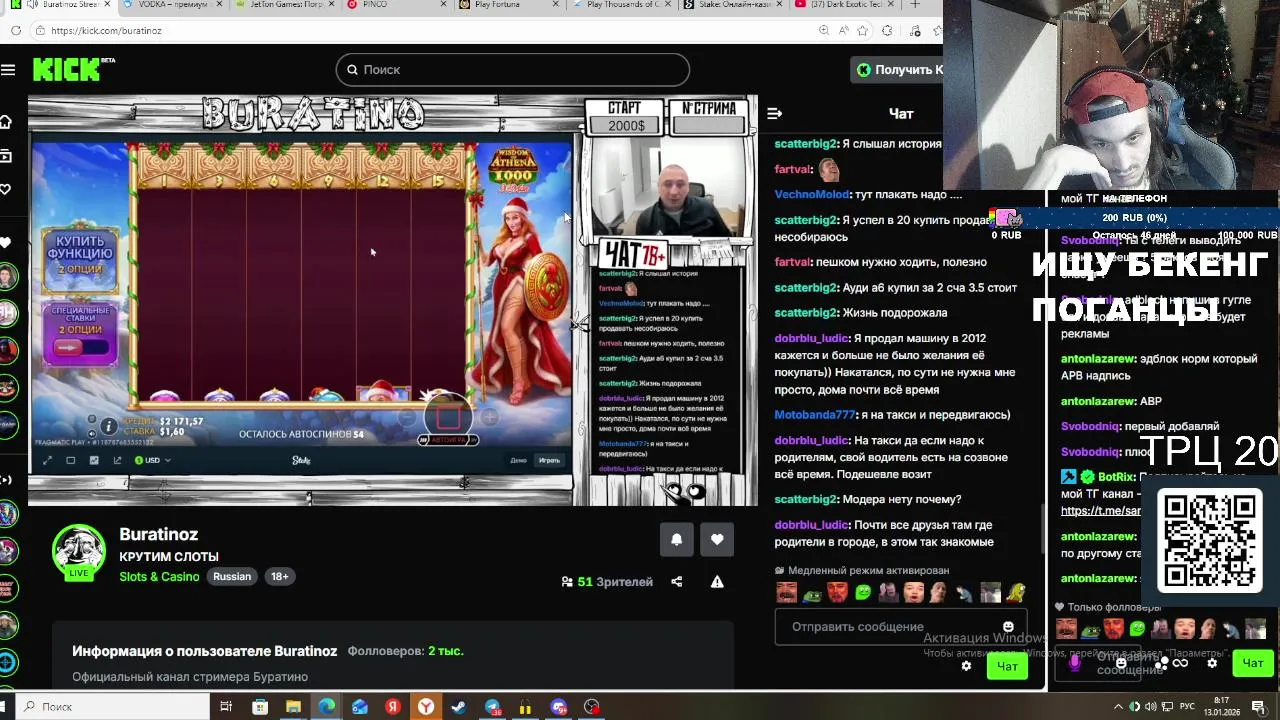1280x720 pixels.
Task: Open the sidebar home icon
Action: [6, 122]
